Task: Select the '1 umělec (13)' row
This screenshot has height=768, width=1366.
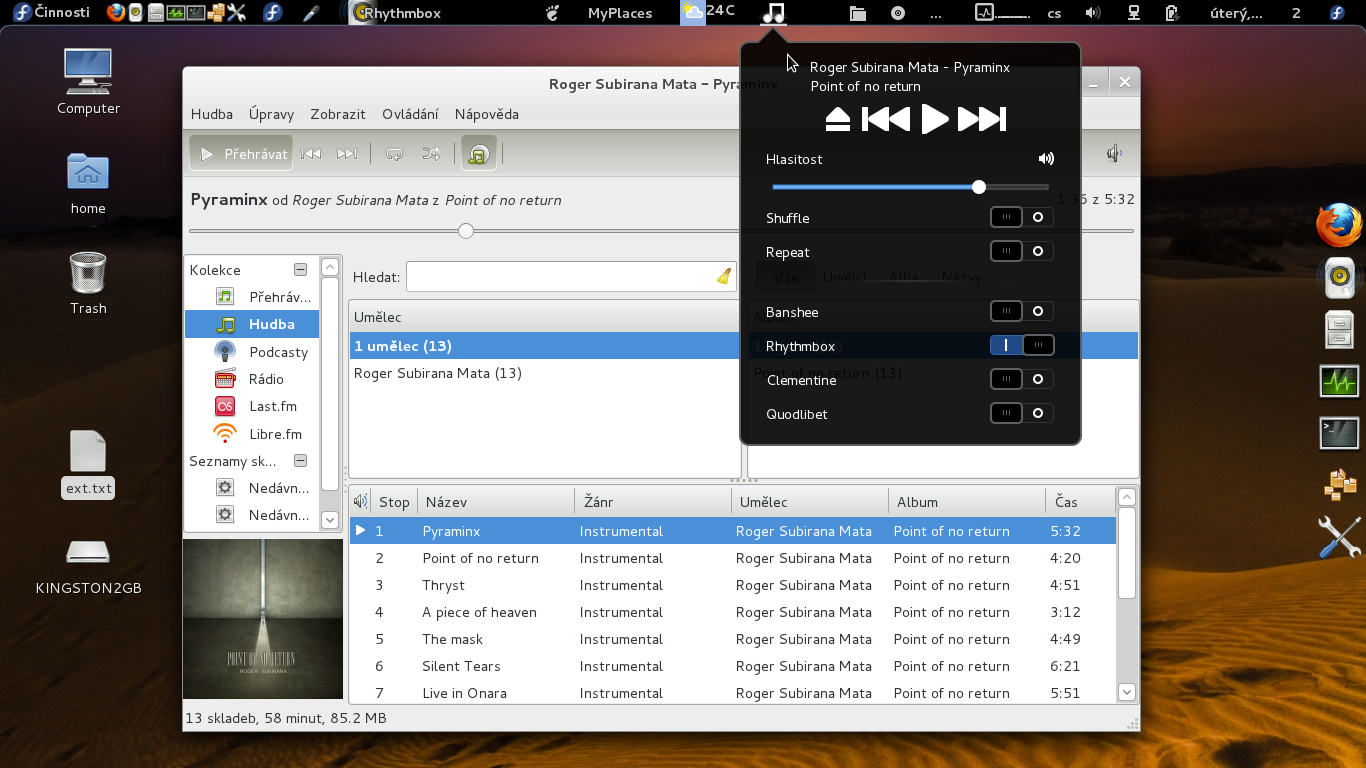Action: tap(545, 346)
